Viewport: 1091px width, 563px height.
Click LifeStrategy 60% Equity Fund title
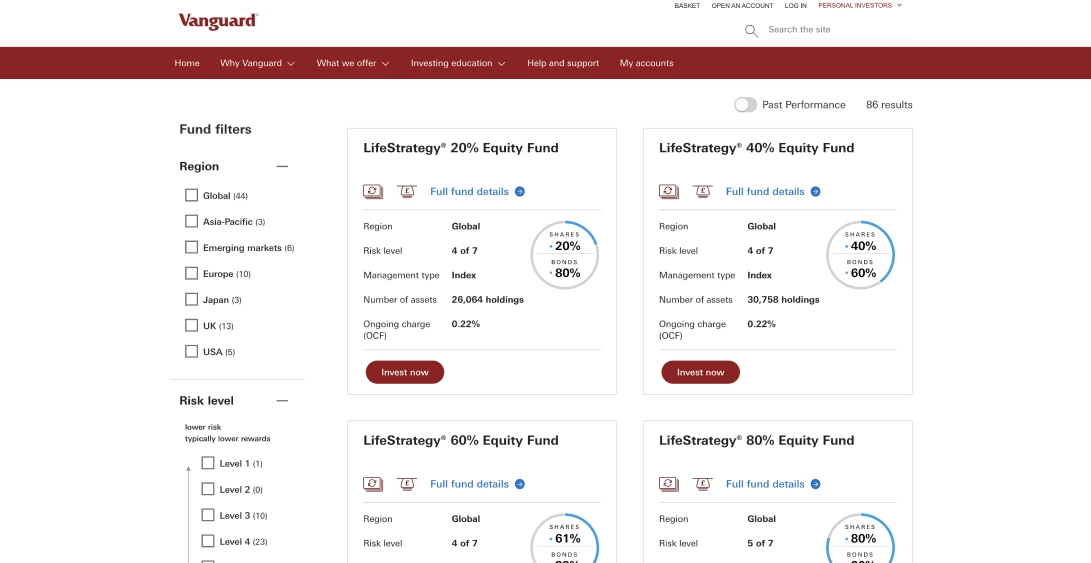pyautogui.click(x=461, y=441)
